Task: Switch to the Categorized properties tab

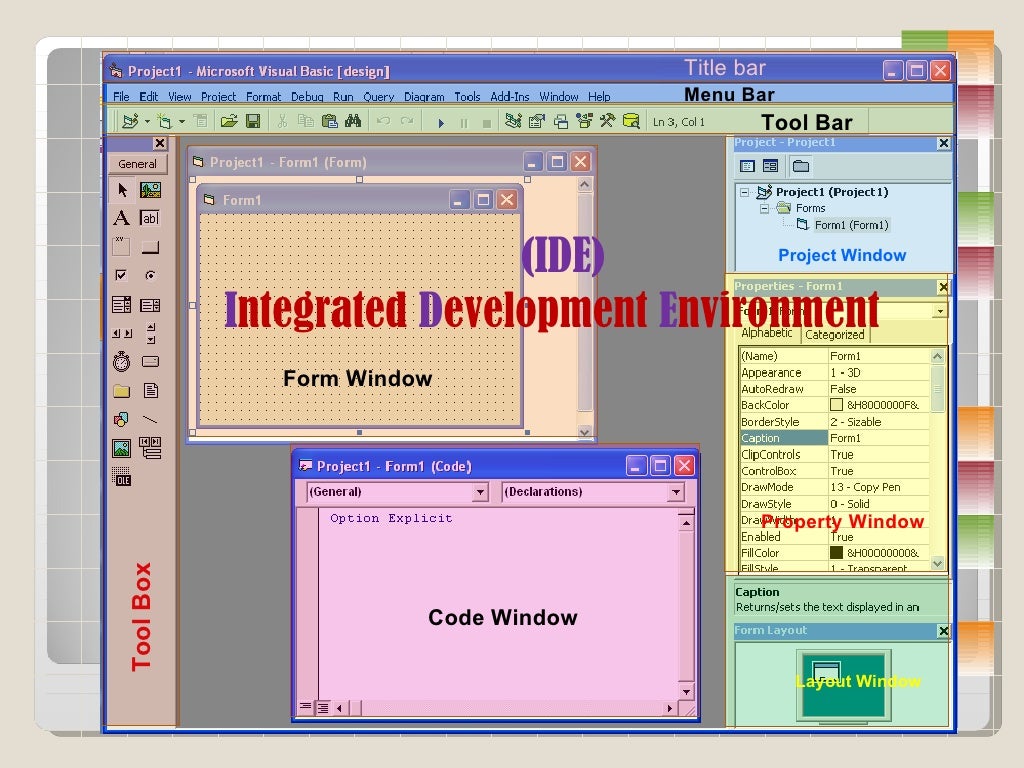Action: pos(835,334)
